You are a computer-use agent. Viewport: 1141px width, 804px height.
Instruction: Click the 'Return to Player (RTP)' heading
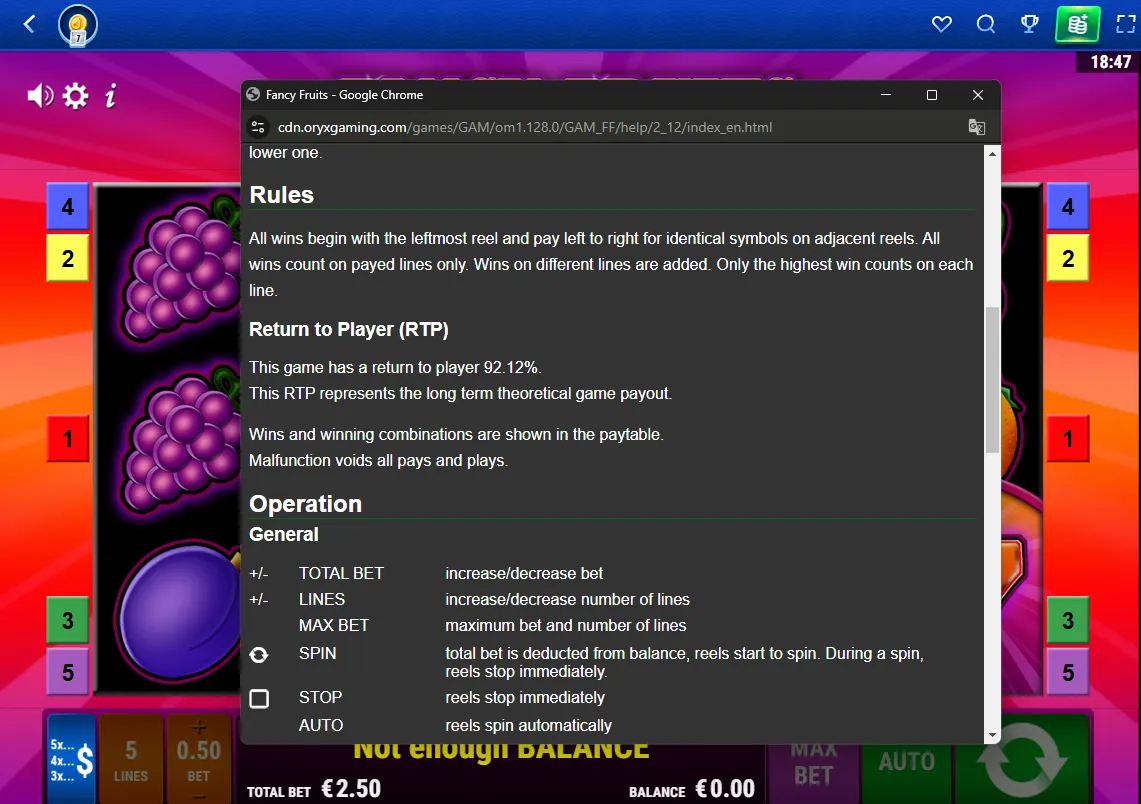pos(349,330)
